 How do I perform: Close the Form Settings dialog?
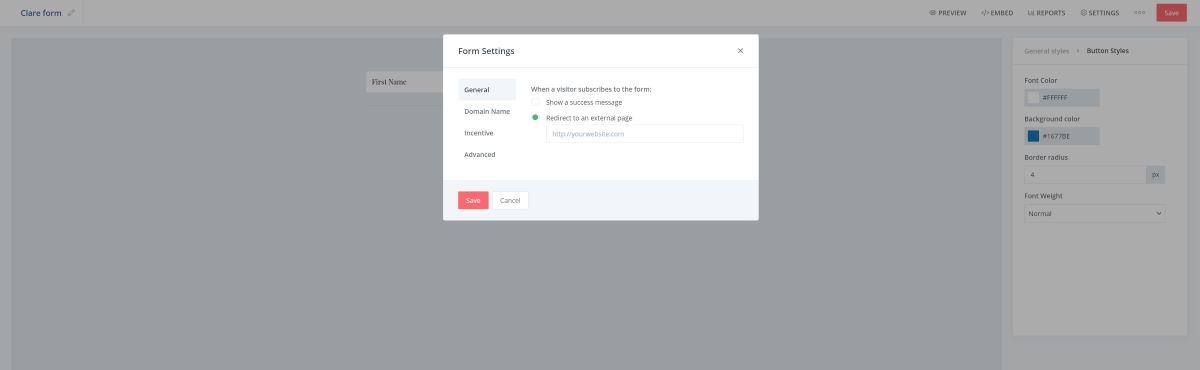coord(740,50)
